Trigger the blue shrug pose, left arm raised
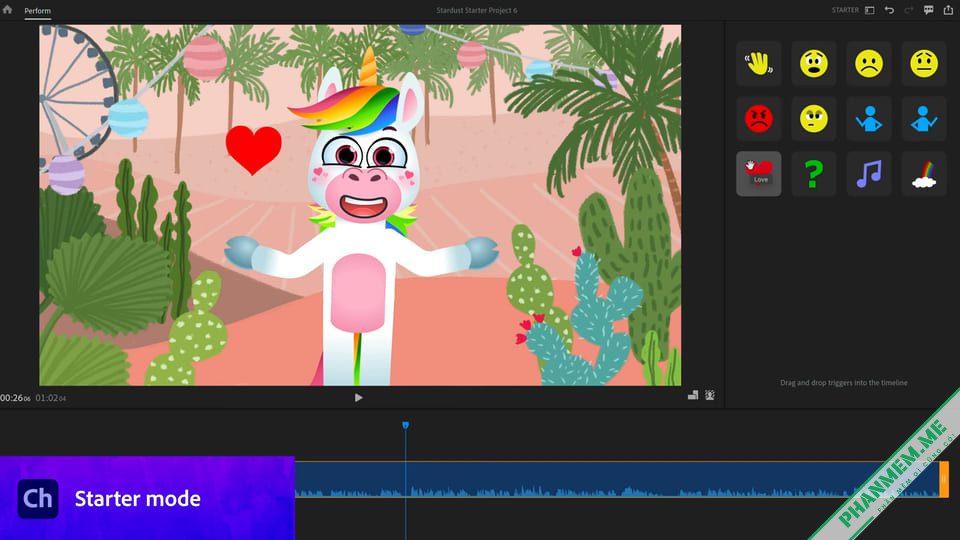 (x=869, y=119)
